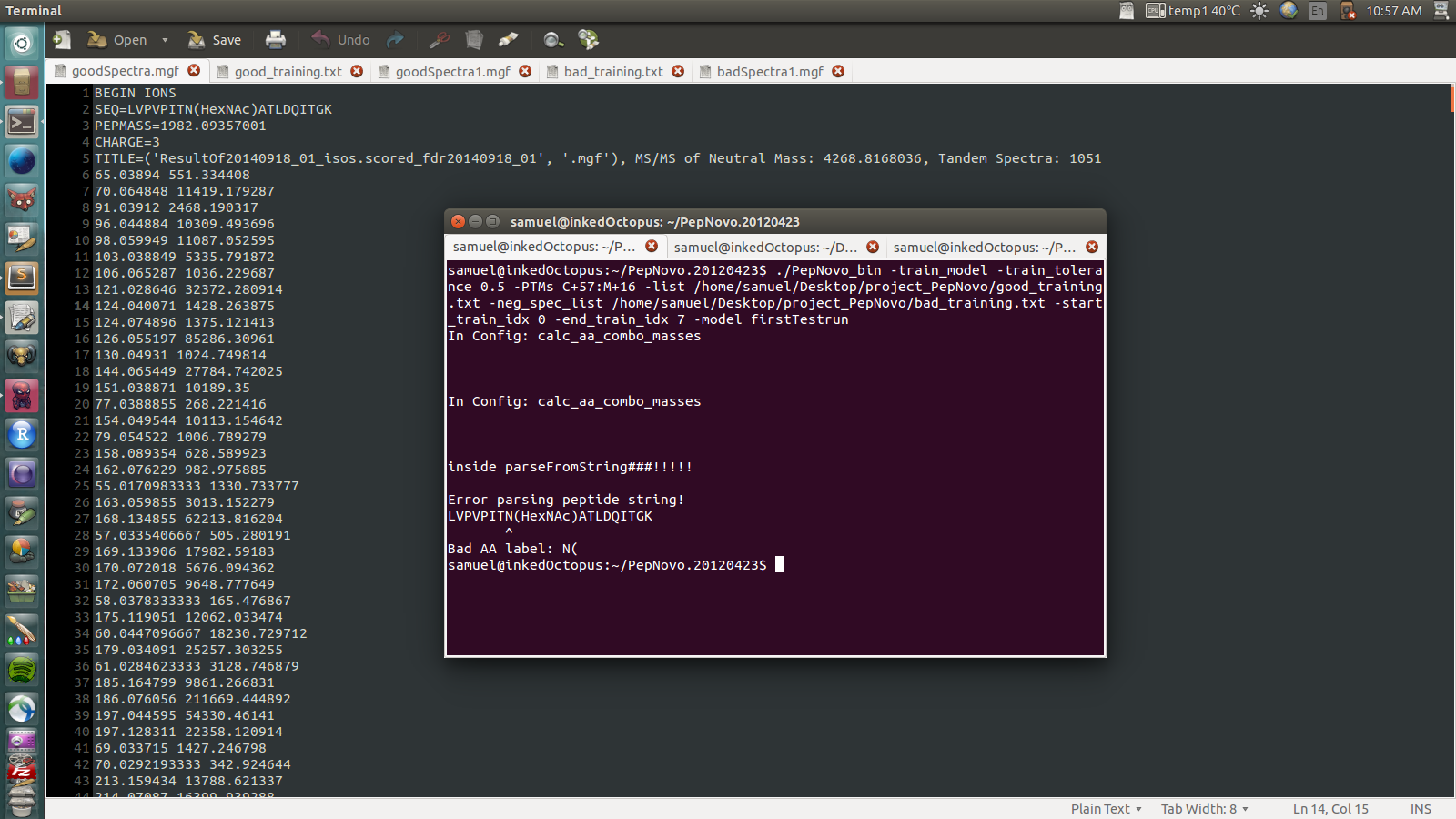Launch R application from the dock
The image size is (1456, 819).
[x=22, y=435]
